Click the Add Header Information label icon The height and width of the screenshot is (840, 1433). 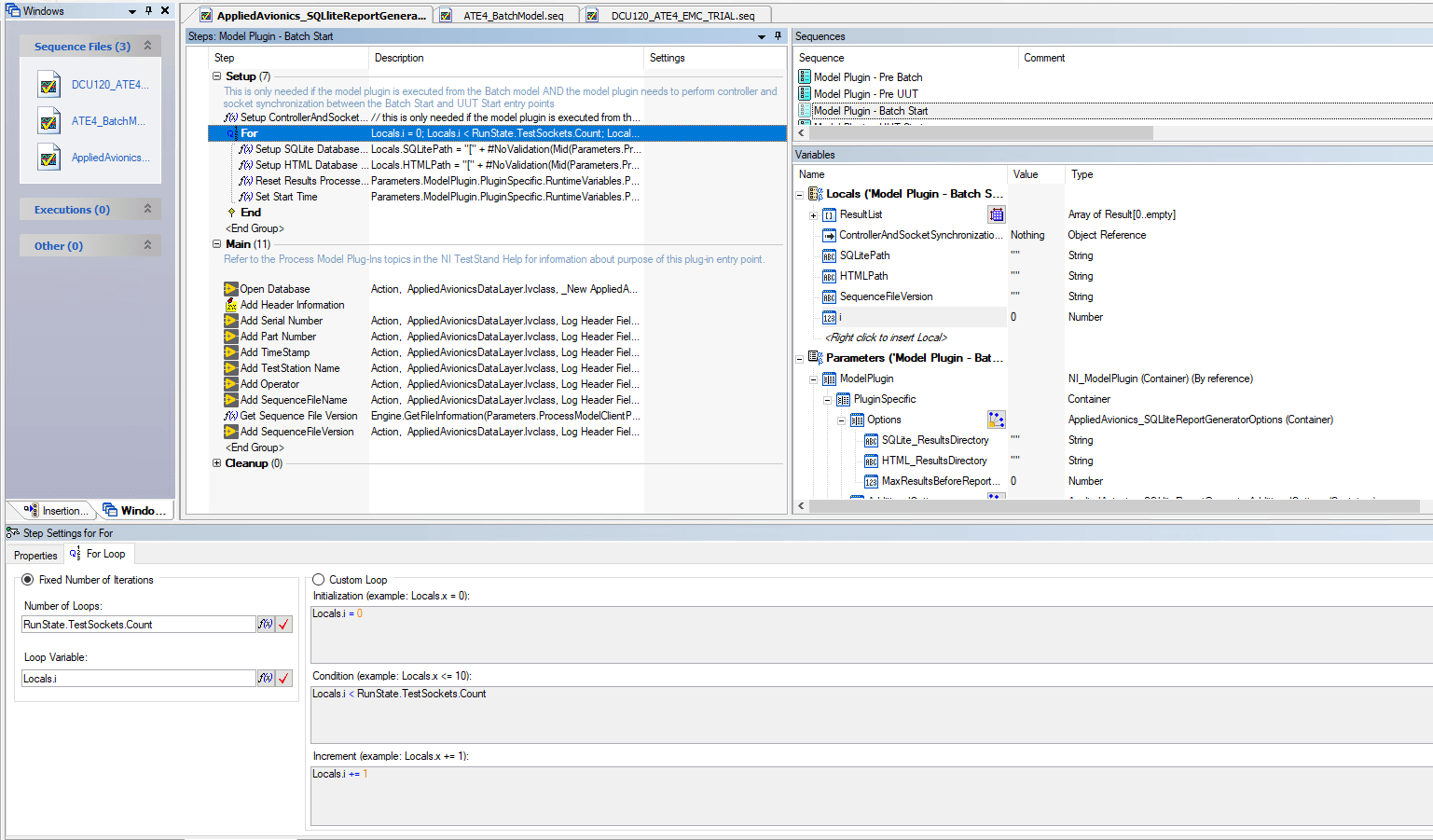[230, 305]
